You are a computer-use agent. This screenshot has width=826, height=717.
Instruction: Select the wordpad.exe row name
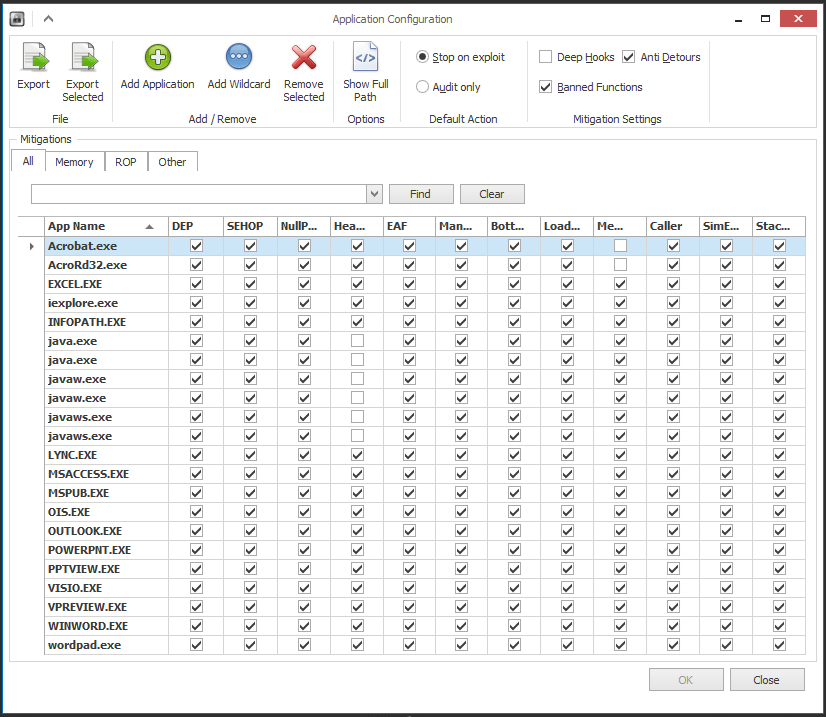coord(84,645)
